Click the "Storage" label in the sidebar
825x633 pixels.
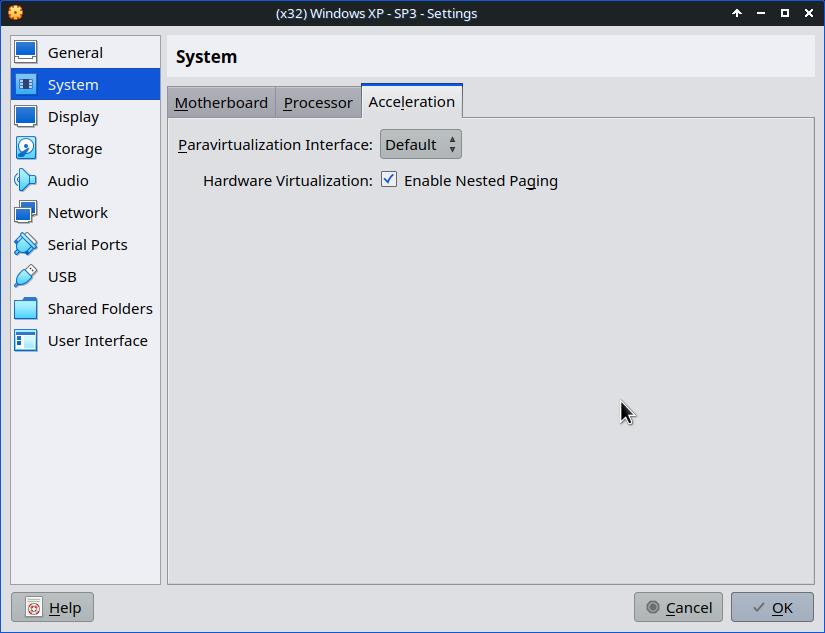[x=75, y=149]
